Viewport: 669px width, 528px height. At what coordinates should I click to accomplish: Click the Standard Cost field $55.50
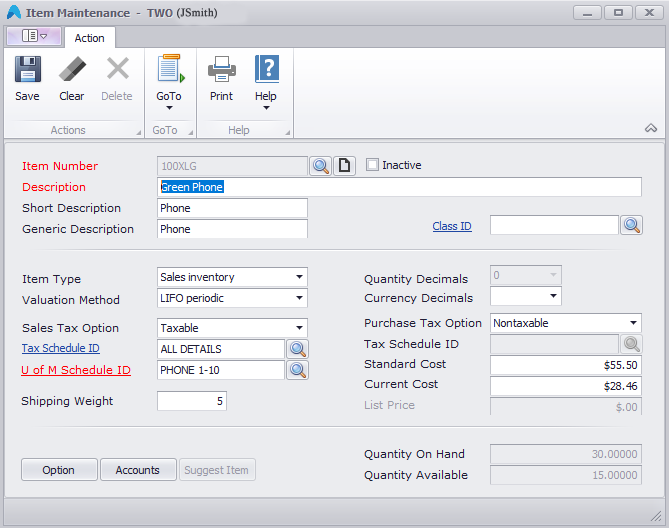point(566,365)
